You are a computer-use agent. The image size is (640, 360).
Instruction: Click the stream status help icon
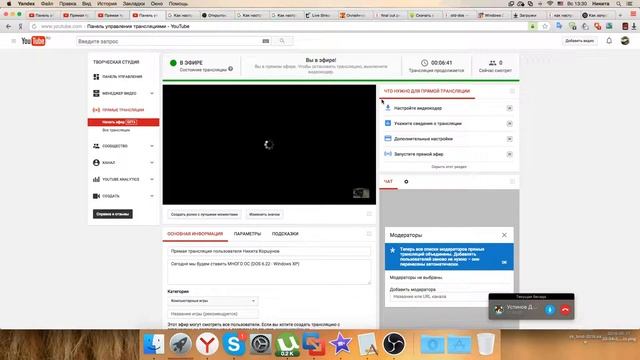click(231, 69)
